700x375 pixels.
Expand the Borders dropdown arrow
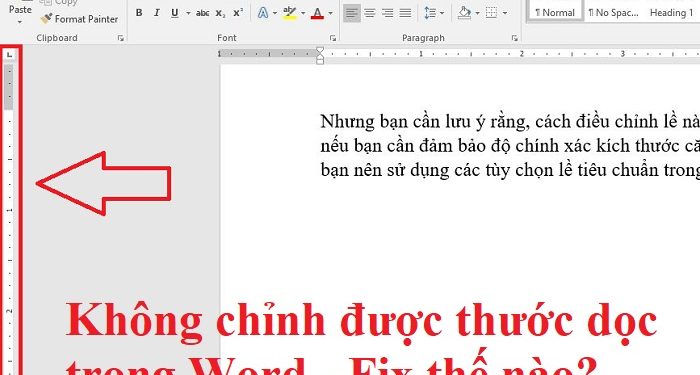pyautogui.click(x=504, y=13)
